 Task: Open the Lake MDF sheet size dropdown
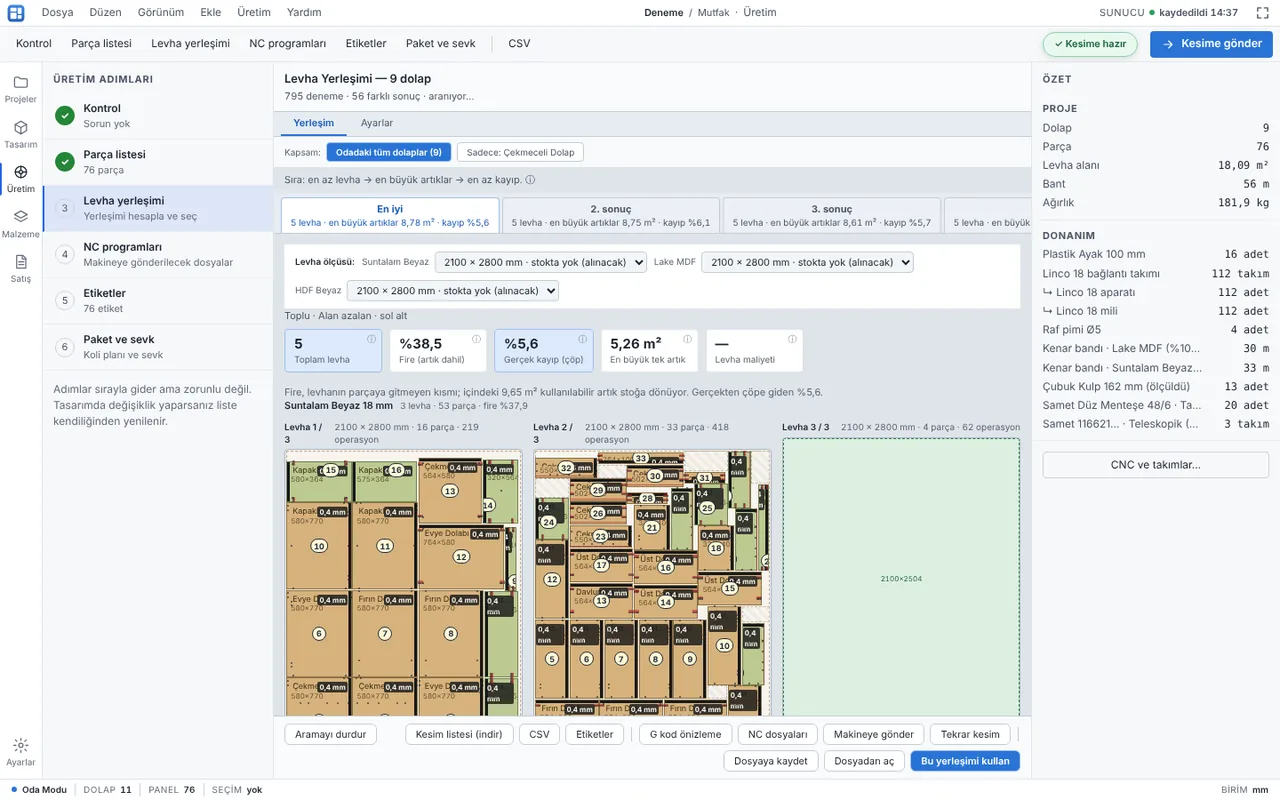(808, 262)
